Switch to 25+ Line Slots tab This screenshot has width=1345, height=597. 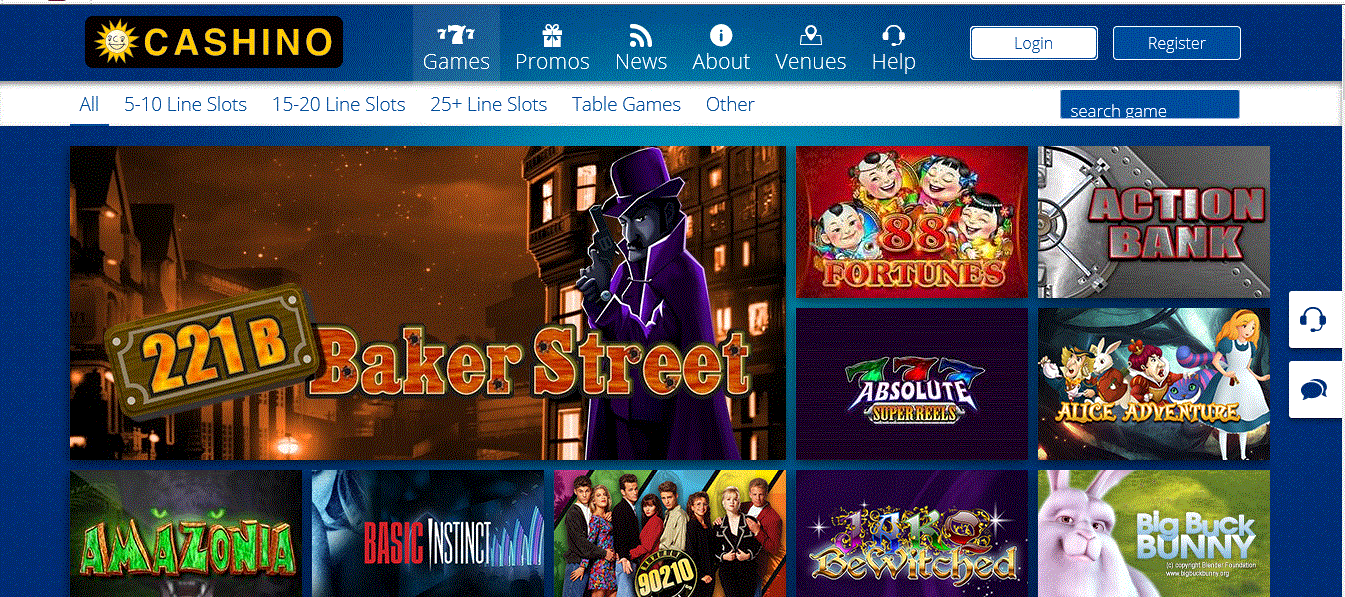(x=489, y=104)
